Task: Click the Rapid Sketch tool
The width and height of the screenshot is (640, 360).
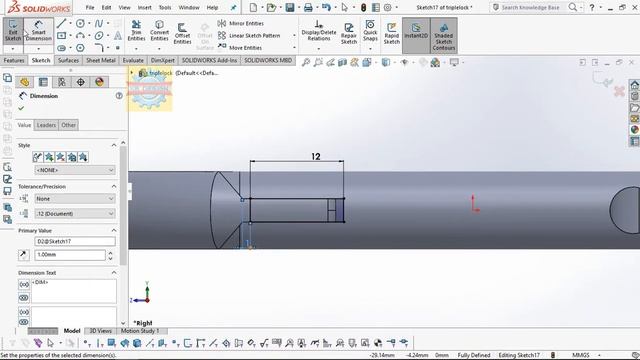Action: (391, 33)
